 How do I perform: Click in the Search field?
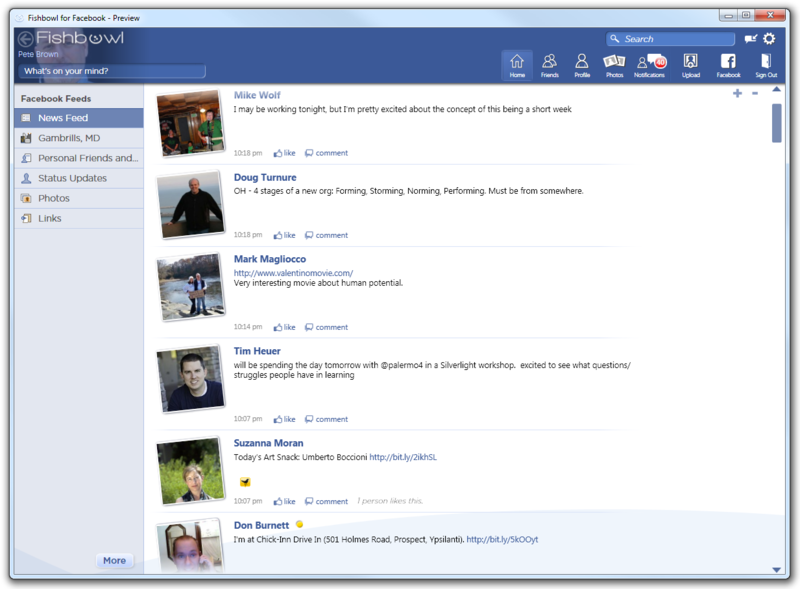[x=670, y=39]
